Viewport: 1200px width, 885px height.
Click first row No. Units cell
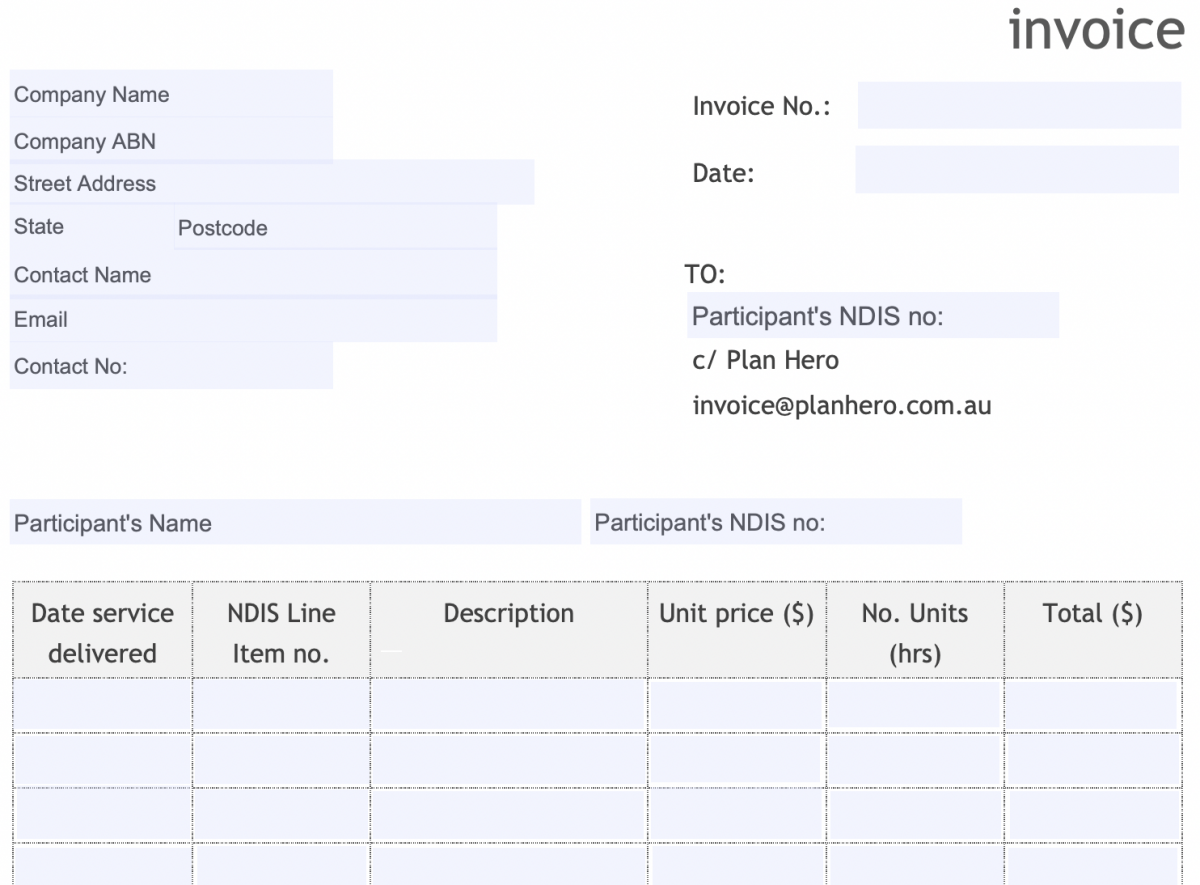tap(913, 704)
